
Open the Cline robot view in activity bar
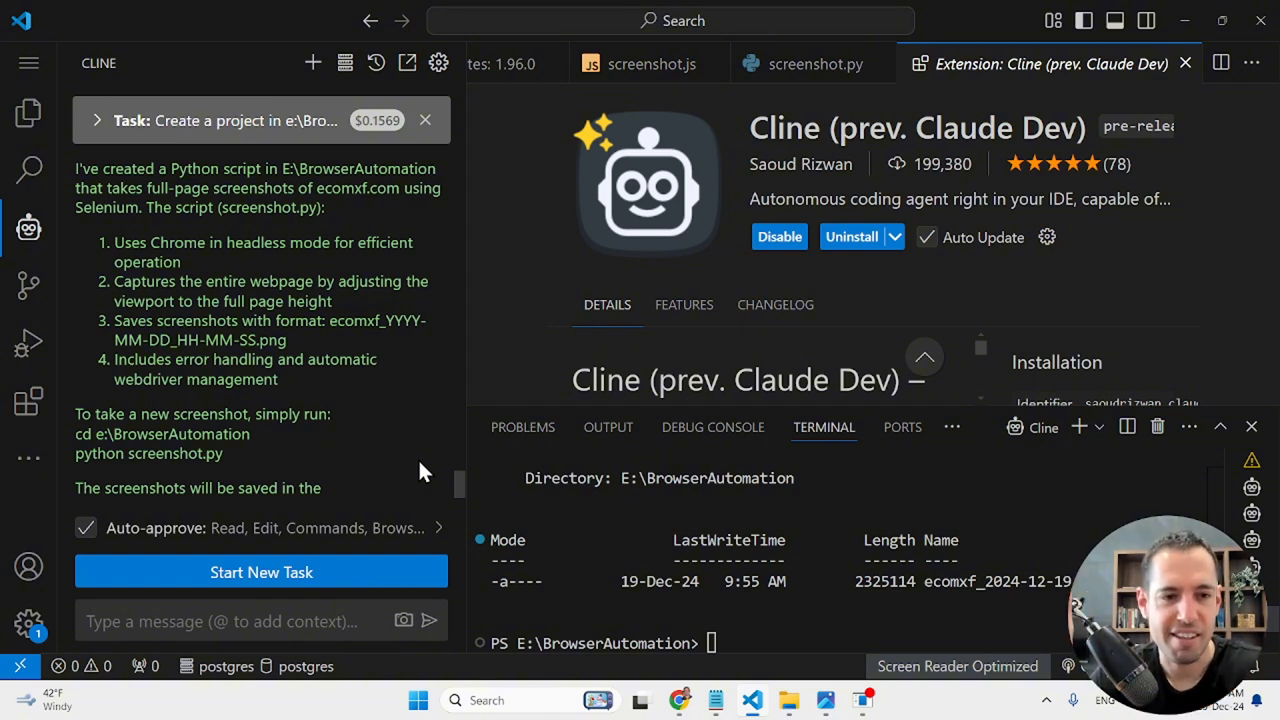(28, 228)
